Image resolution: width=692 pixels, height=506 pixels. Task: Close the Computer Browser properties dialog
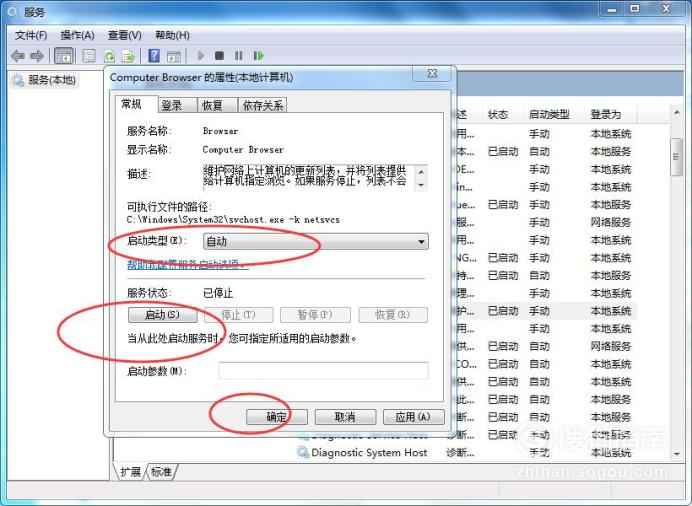[432, 74]
